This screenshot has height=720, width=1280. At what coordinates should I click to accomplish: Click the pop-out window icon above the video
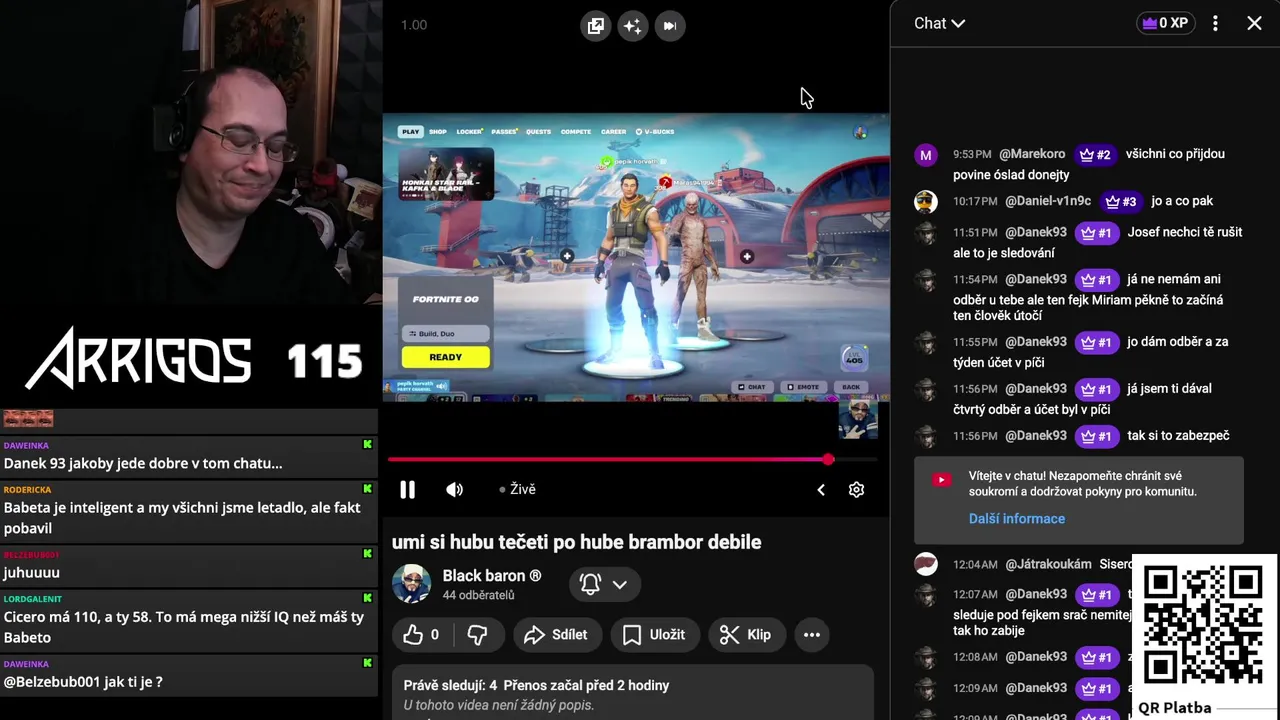[596, 26]
